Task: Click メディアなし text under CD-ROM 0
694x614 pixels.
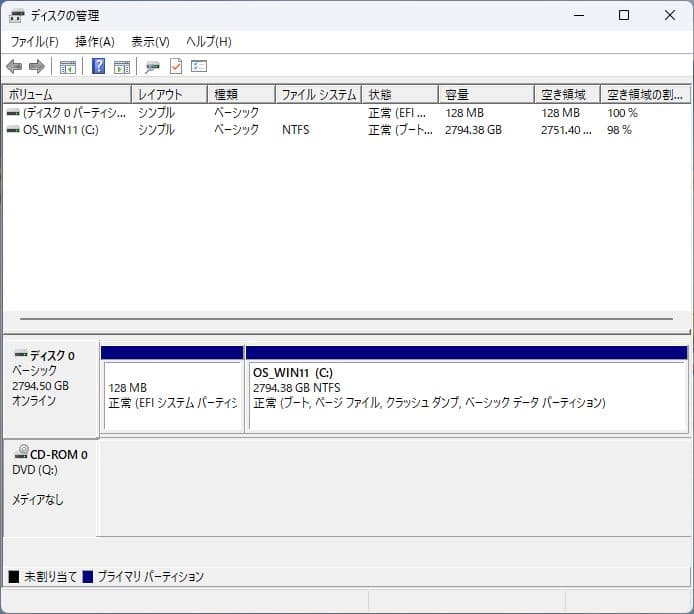Action: (38, 500)
